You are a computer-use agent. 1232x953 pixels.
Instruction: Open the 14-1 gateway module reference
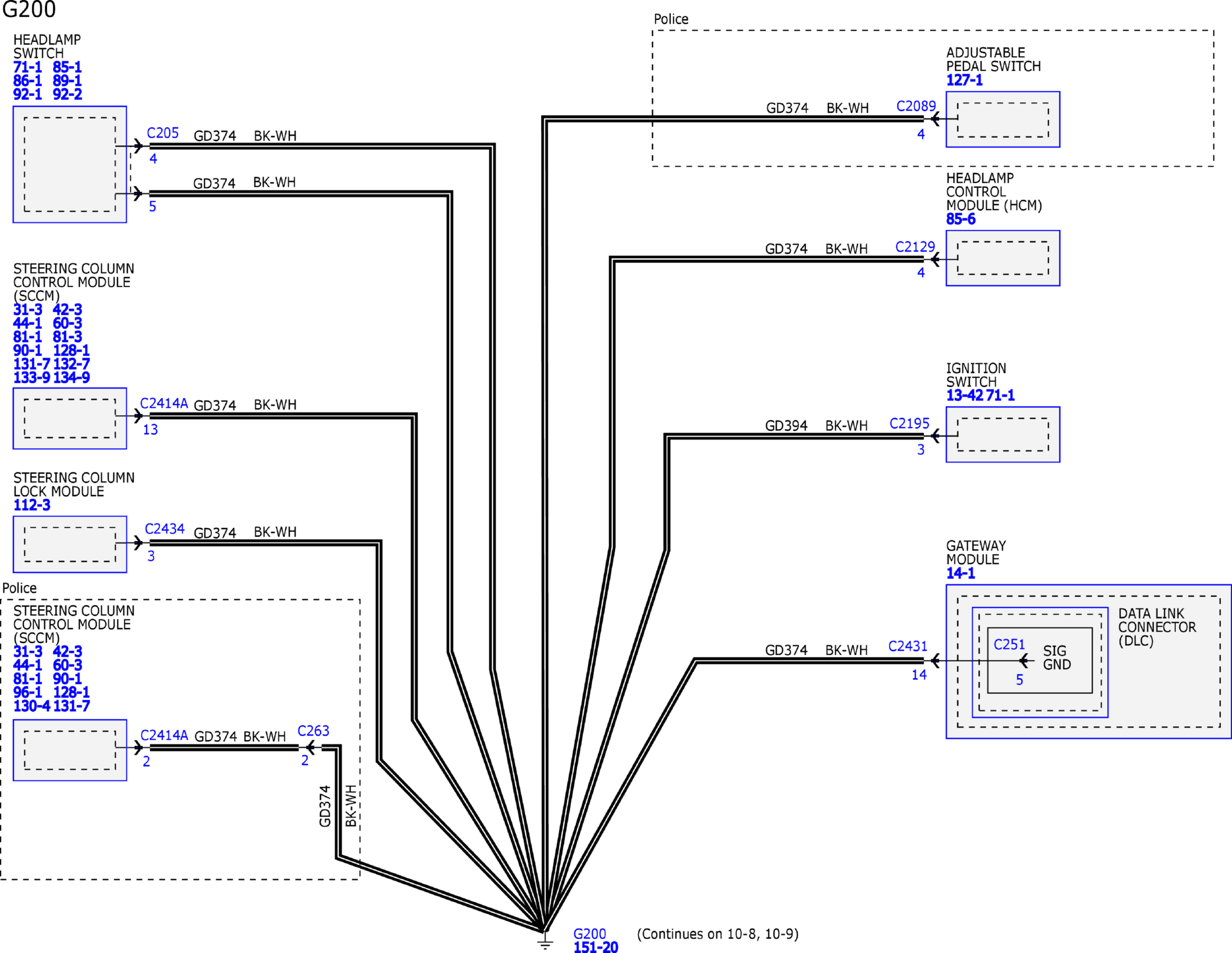pyautogui.click(x=960, y=573)
